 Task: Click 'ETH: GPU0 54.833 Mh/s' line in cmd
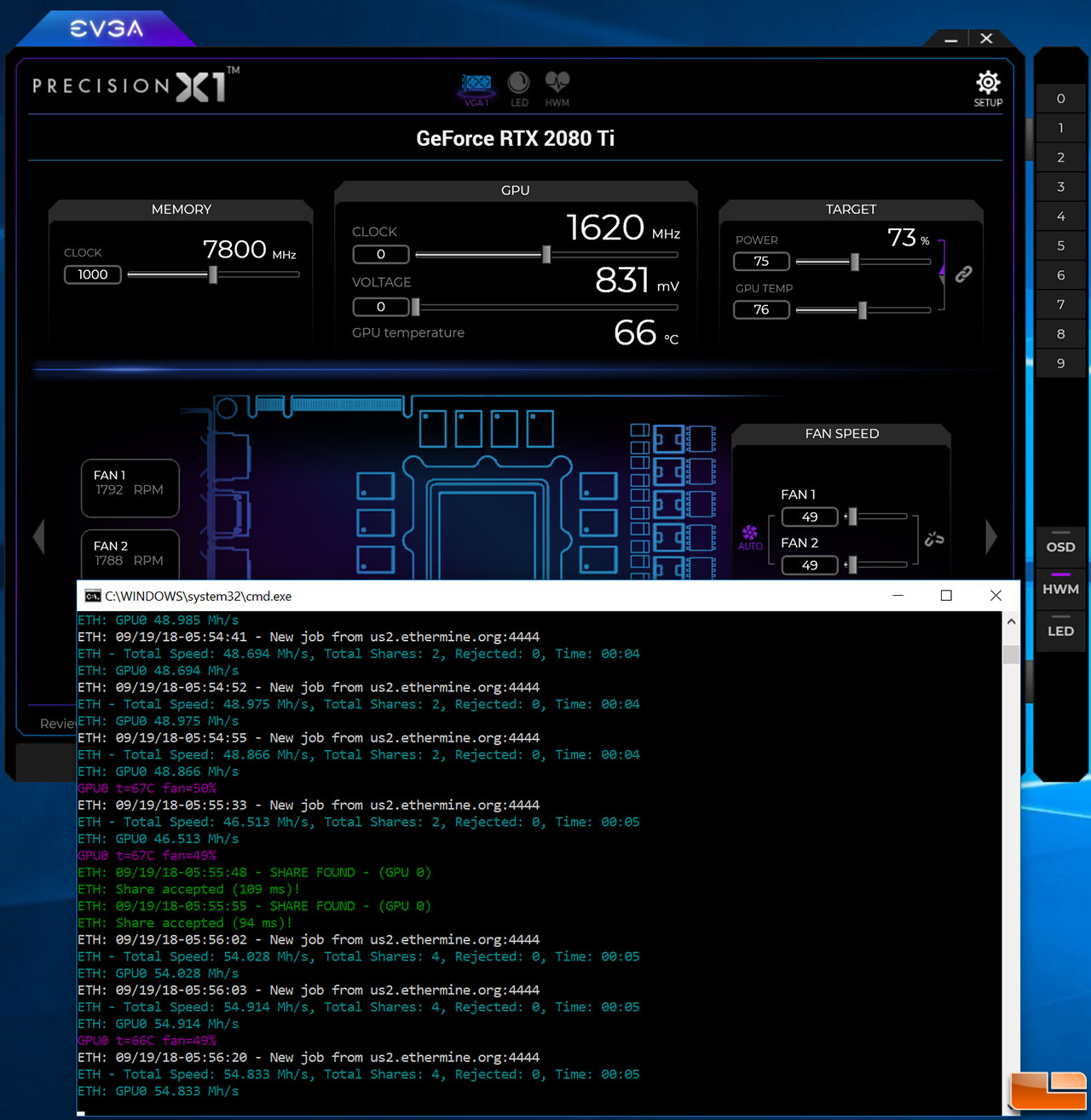tap(158, 1091)
